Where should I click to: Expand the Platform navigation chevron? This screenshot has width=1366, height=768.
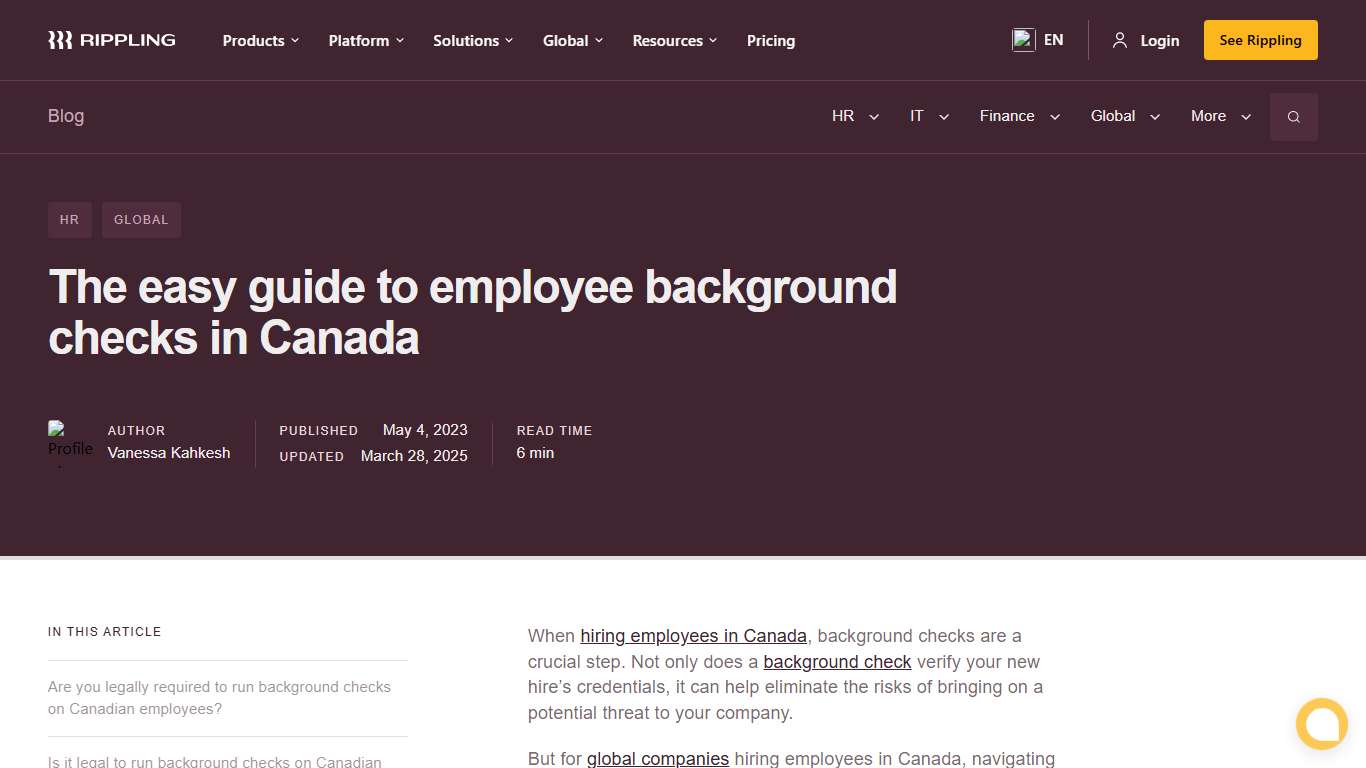pyautogui.click(x=400, y=41)
